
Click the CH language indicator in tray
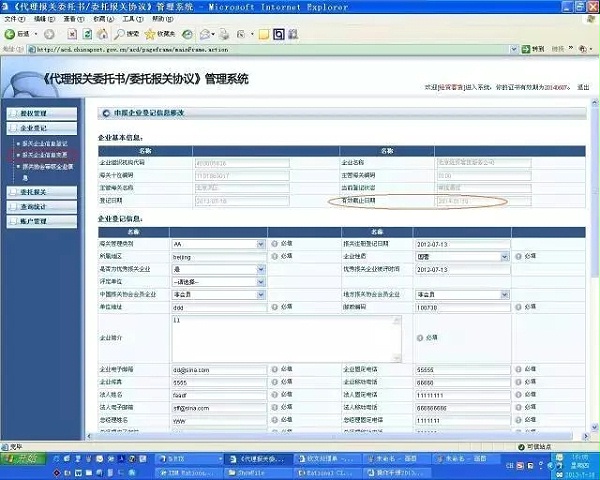pyautogui.click(x=509, y=466)
